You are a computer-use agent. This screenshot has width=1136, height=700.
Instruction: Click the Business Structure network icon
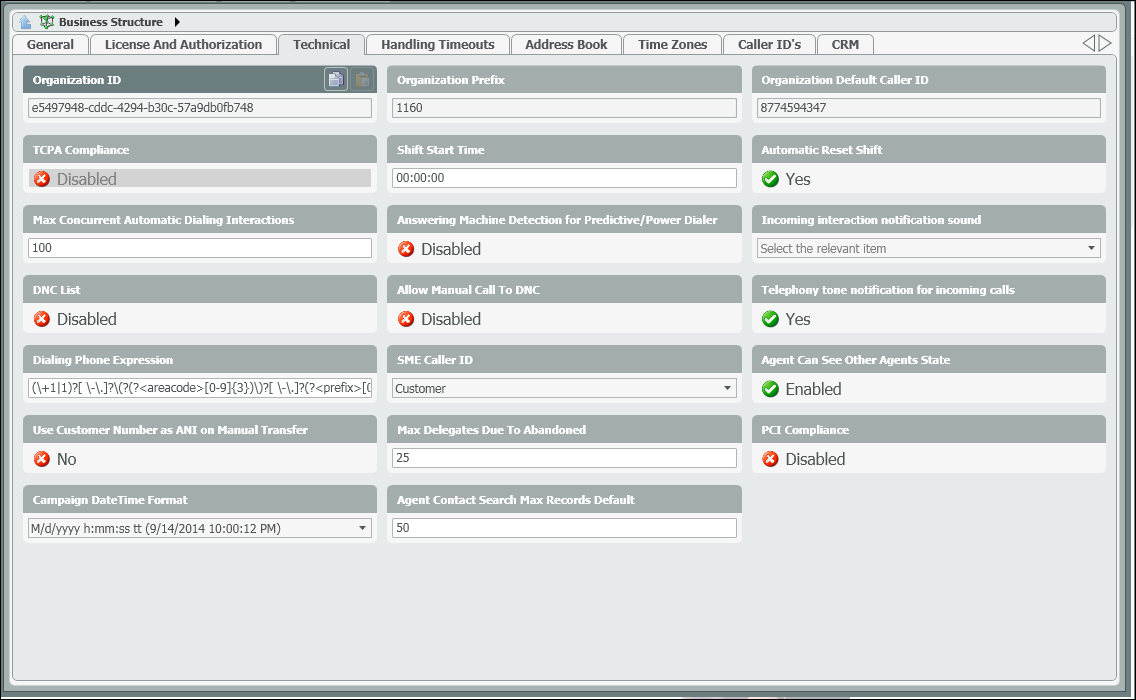point(46,21)
